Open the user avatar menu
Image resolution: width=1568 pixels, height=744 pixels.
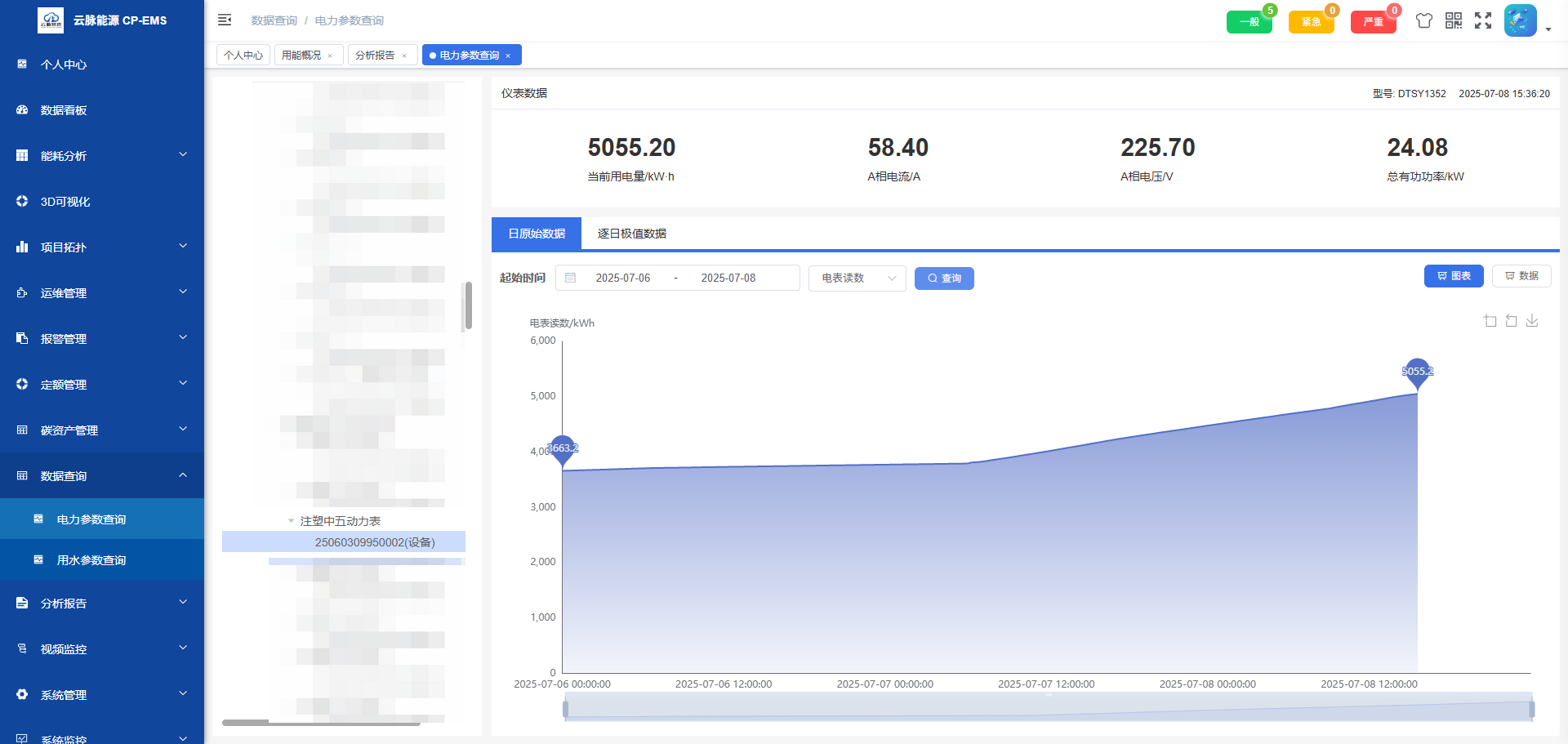(1520, 20)
